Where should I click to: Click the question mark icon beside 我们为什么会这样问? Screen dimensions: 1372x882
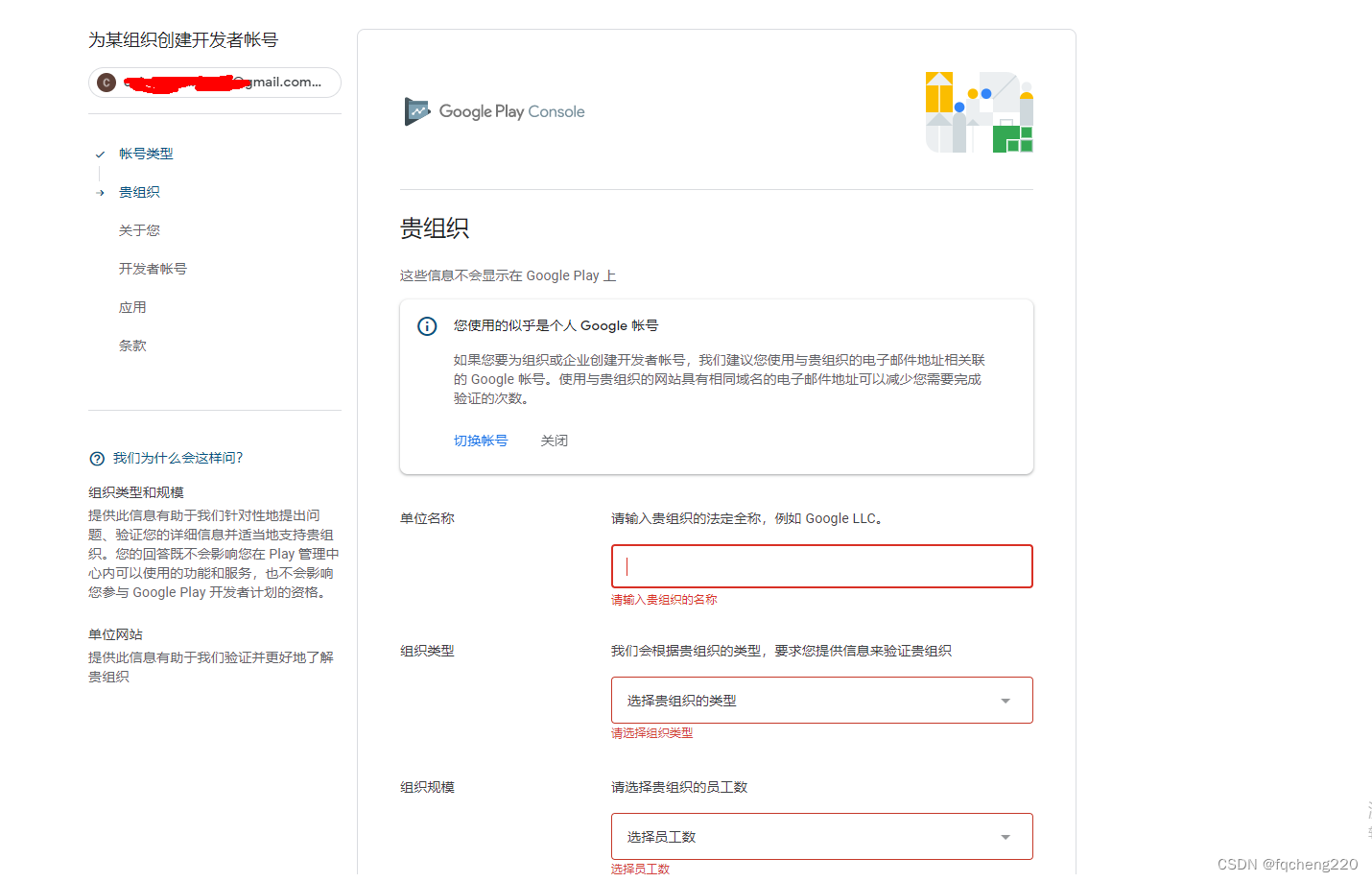pos(99,458)
